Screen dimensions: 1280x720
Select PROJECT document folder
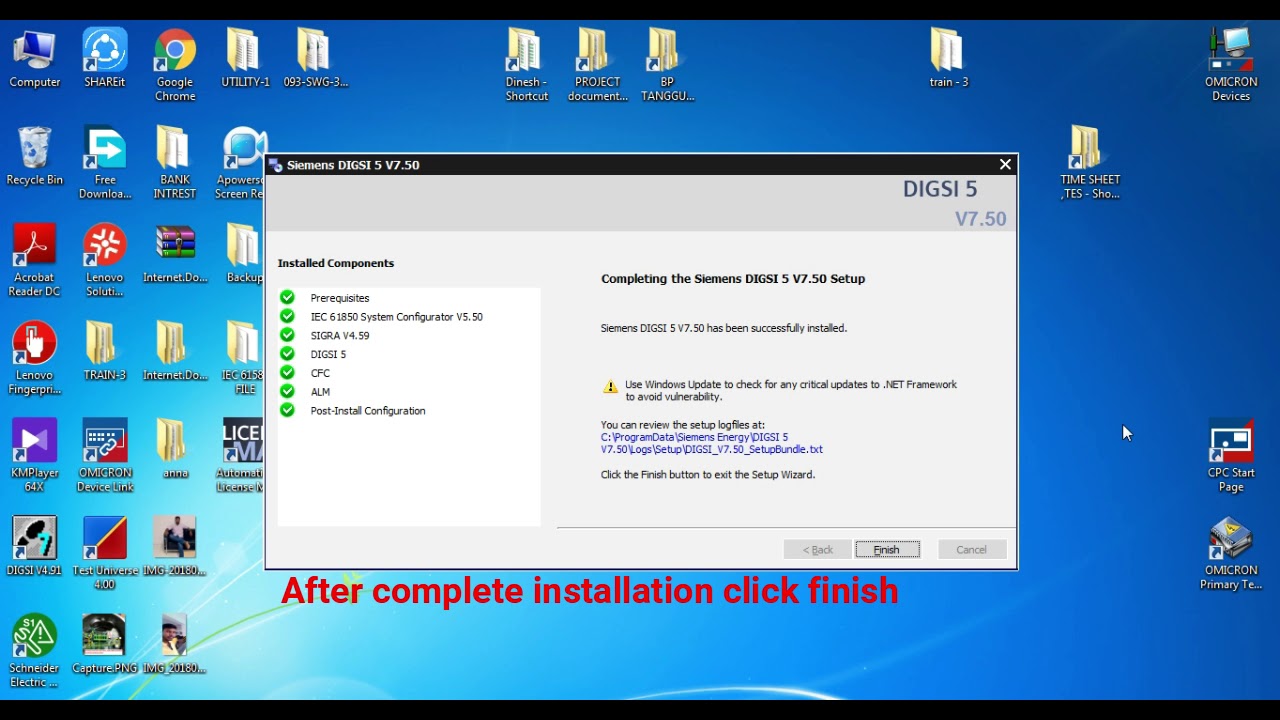tap(597, 66)
